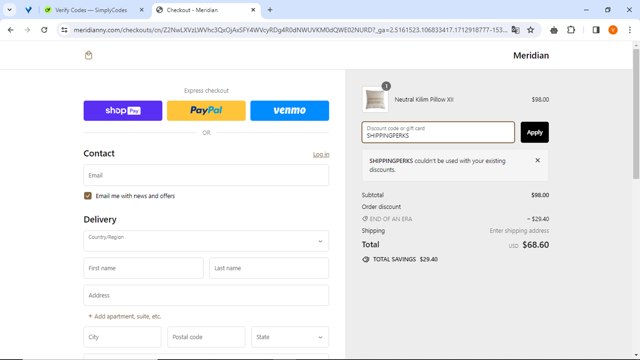Open the tab search chevron
Screen dimensions: 640x360
click(9, 10)
